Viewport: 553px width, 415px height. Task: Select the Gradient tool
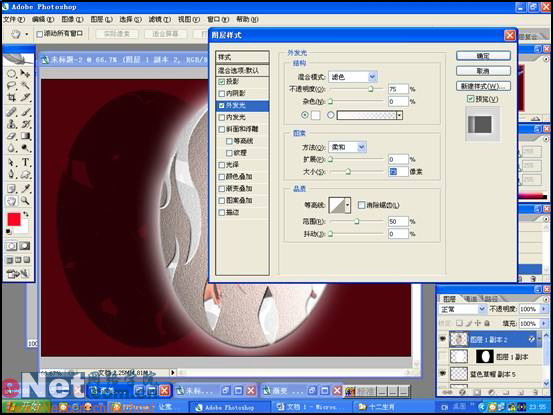[x=25, y=136]
